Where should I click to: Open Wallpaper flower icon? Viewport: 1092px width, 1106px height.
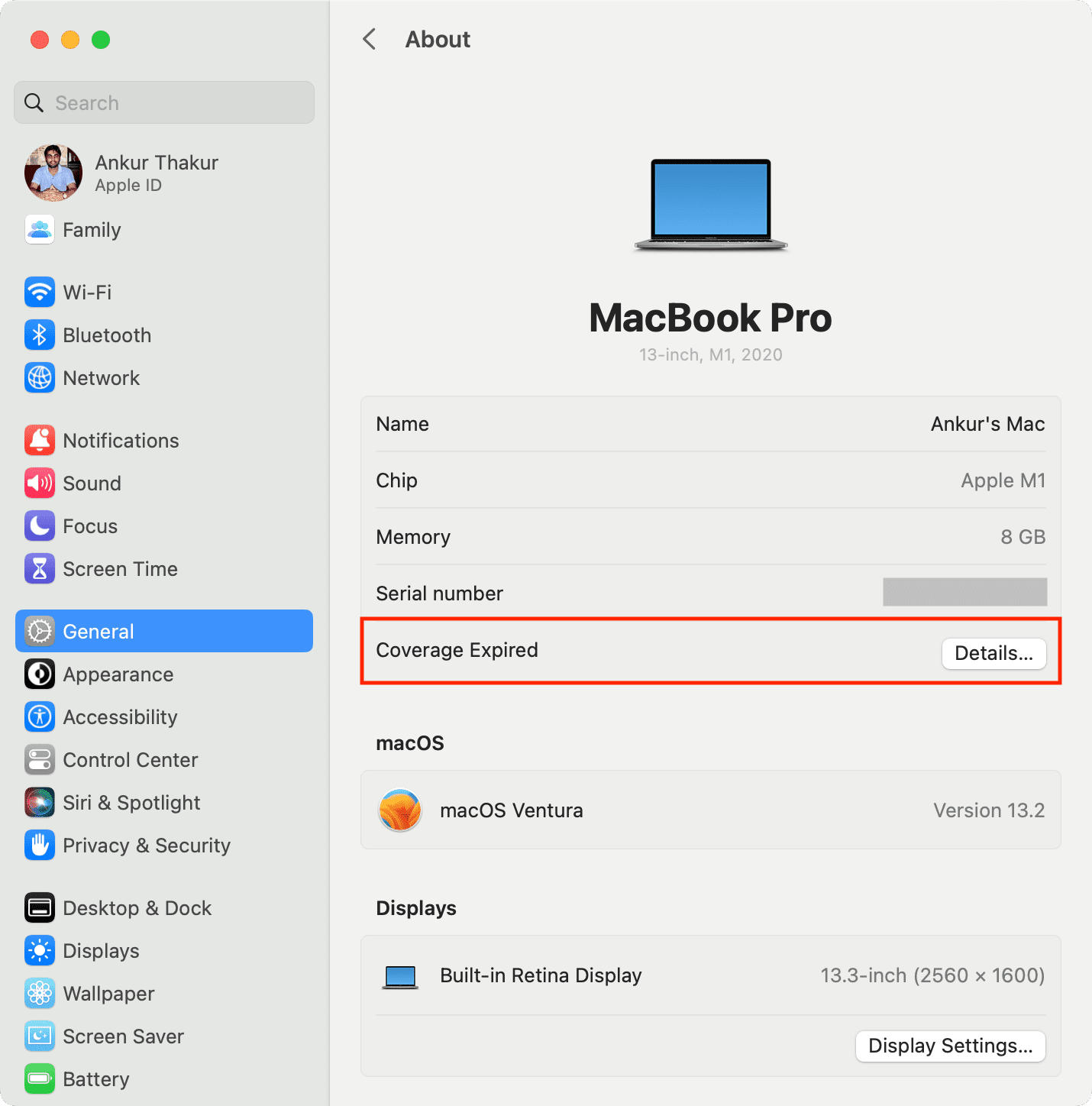tap(40, 993)
